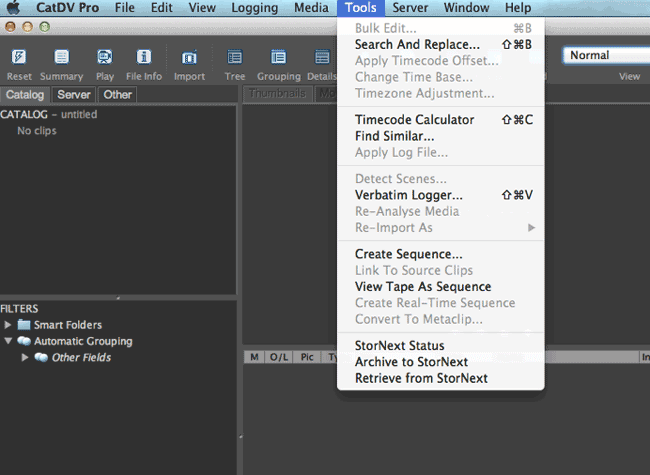Collapse the Automatic Grouping node

point(9,341)
